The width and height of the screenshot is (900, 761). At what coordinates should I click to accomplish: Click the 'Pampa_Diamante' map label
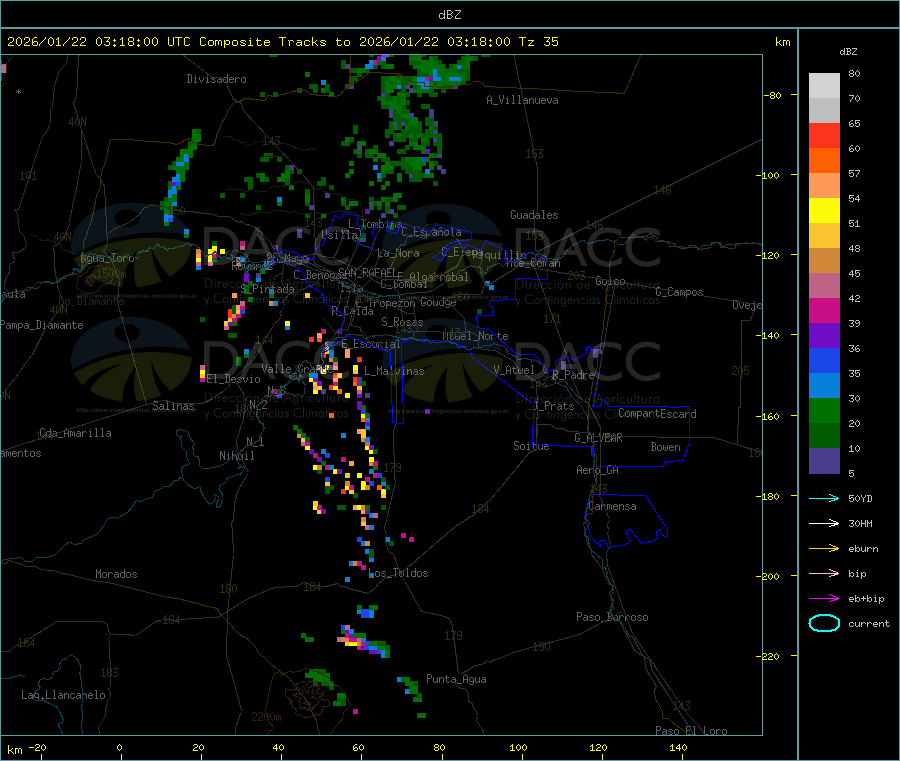[41, 325]
